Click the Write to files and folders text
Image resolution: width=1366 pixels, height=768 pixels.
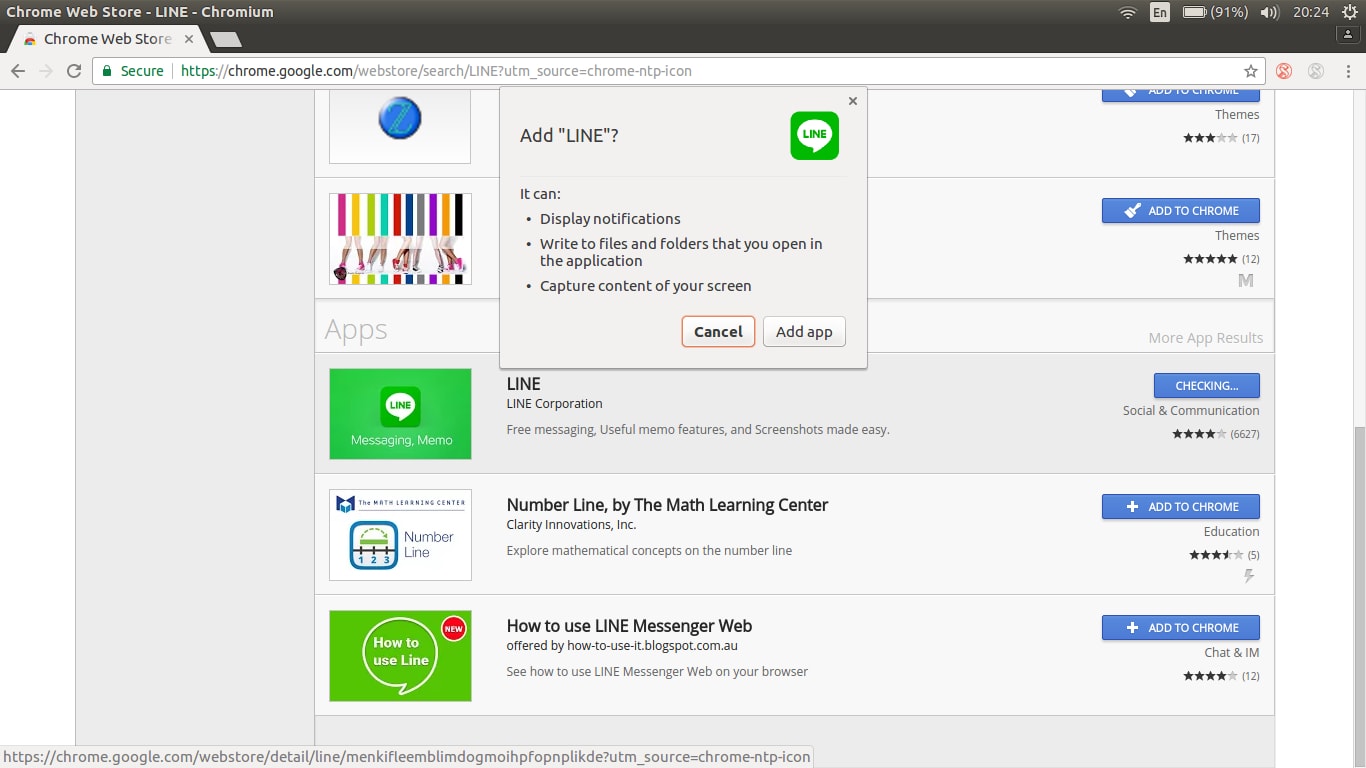[x=681, y=252]
